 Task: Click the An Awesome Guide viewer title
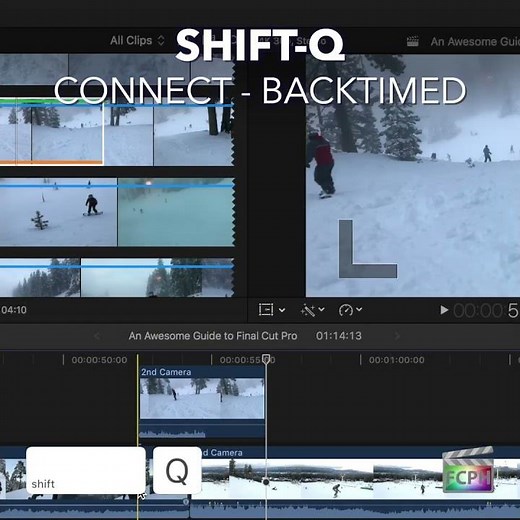click(x=475, y=42)
